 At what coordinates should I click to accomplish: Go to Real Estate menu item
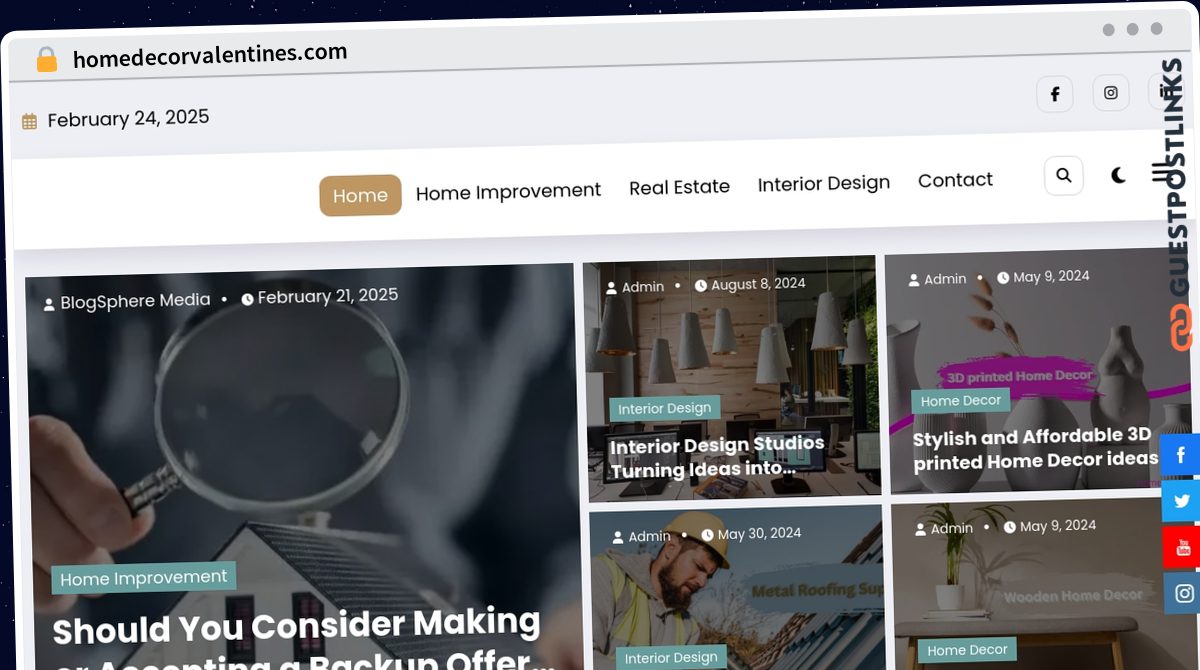tap(679, 187)
